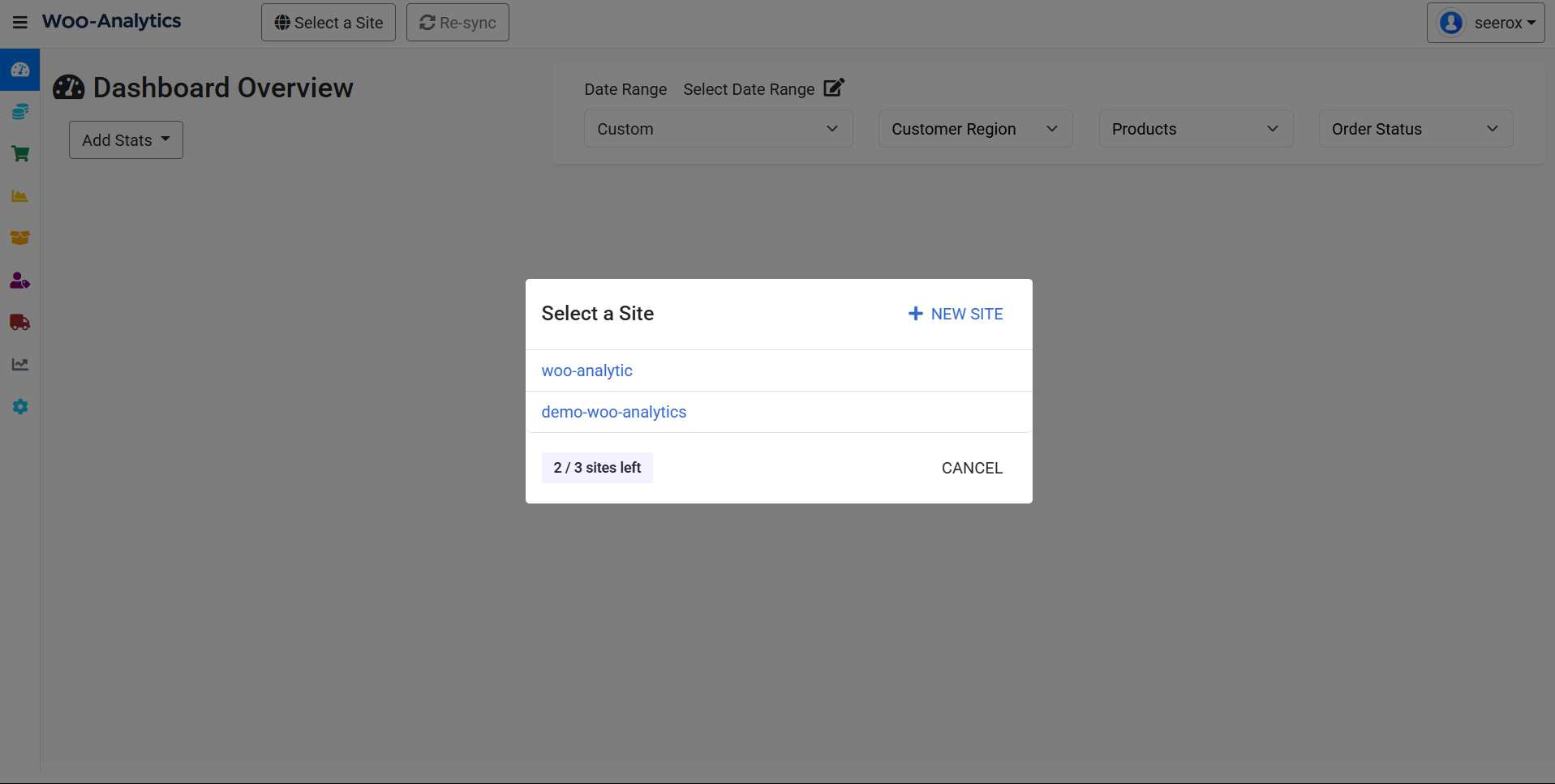This screenshot has height=784, width=1555.
Task: Select the customers icon in sidebar
Action: [19, 280]
